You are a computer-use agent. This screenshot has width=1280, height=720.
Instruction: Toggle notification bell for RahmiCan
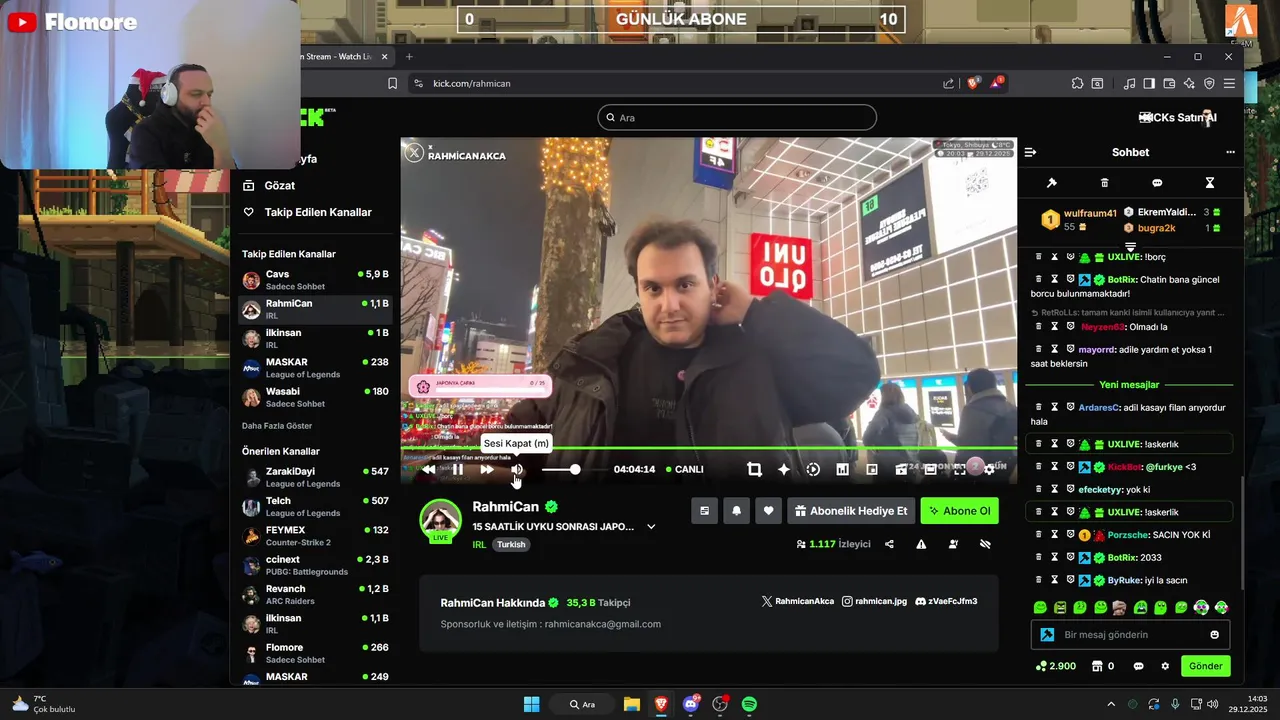click(x=736, y=511)
